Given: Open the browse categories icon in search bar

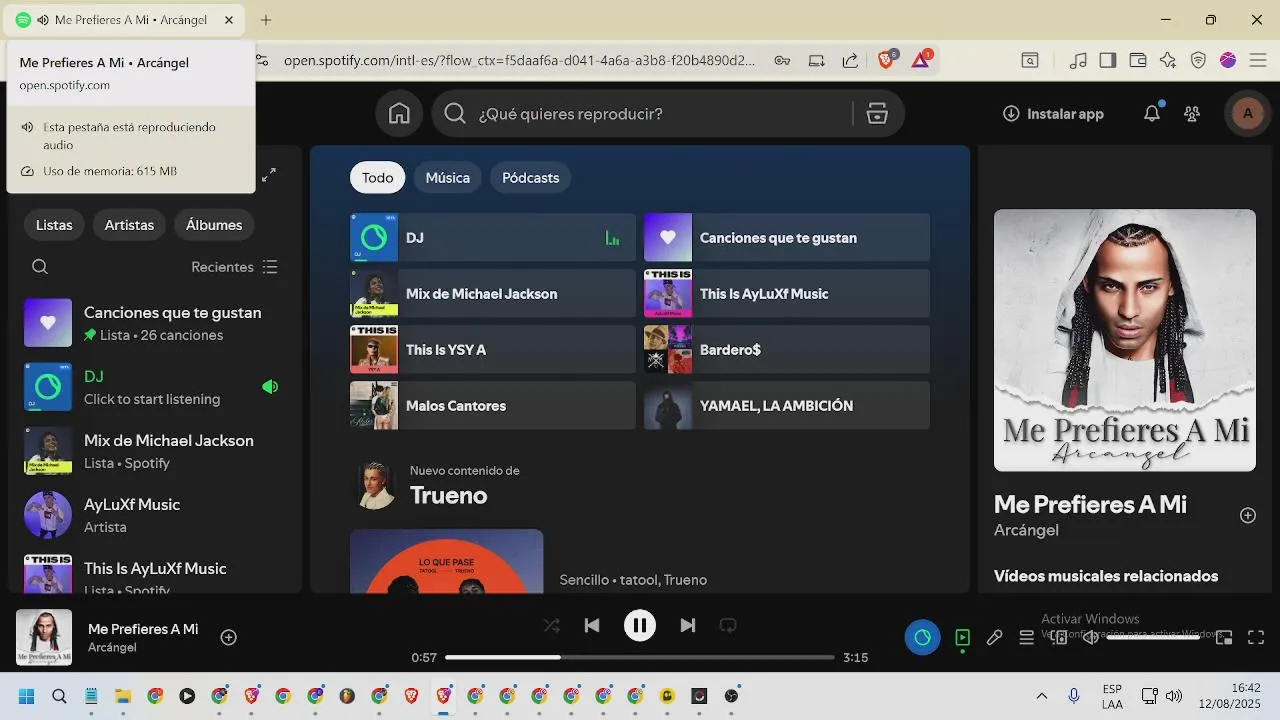Looking at the screenshot, I should [x=877, y=114].
